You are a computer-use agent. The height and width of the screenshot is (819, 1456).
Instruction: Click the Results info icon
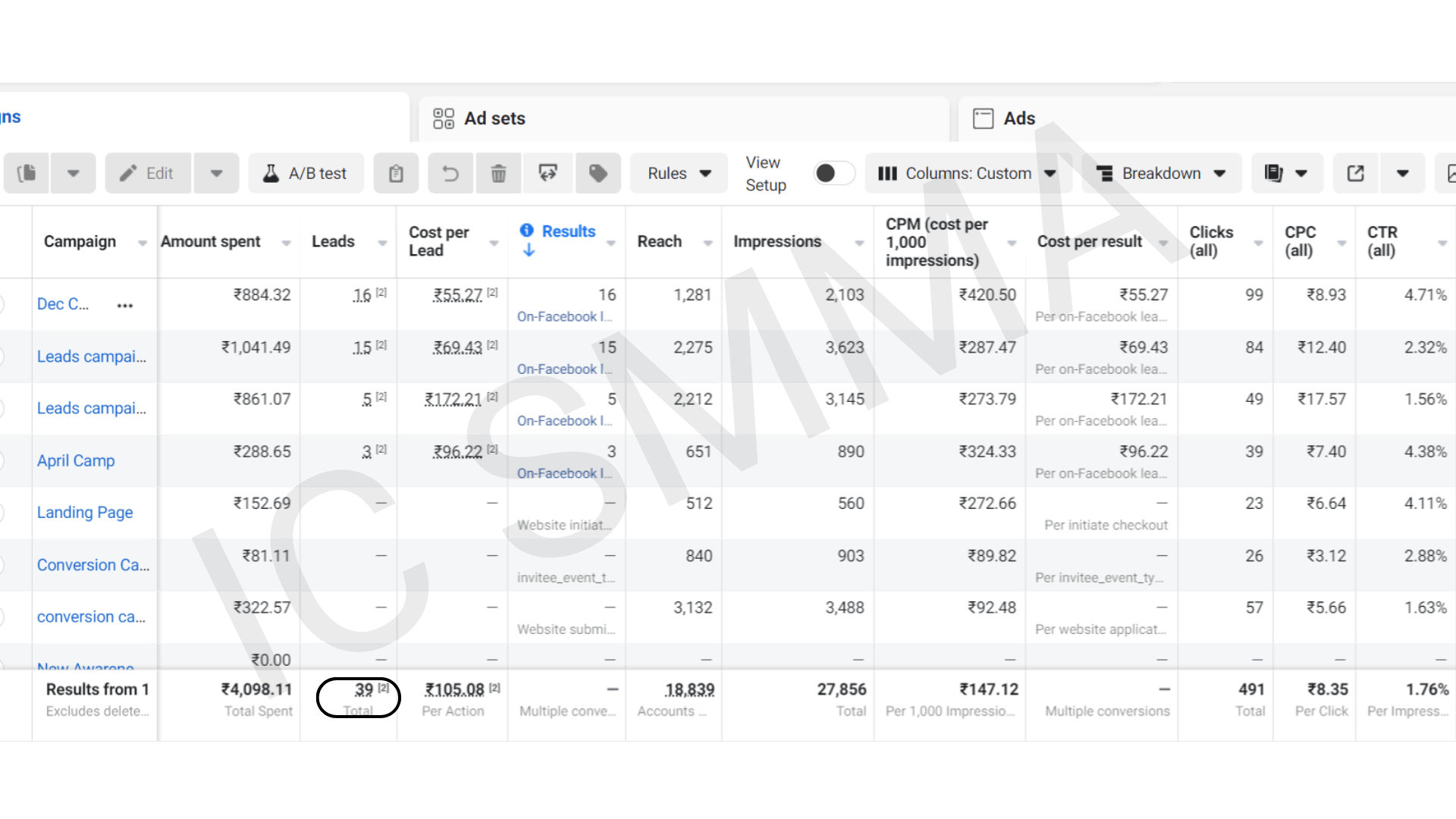click(527, 231)
